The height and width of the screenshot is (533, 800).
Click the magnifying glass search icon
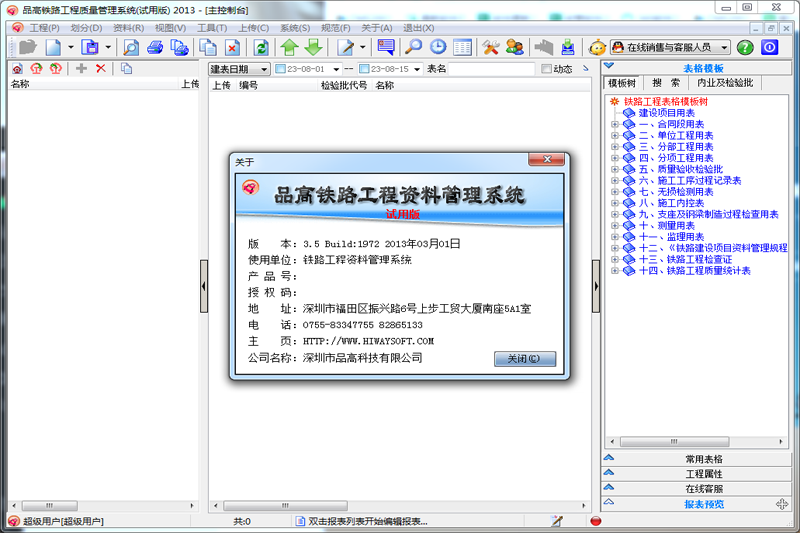413,47
